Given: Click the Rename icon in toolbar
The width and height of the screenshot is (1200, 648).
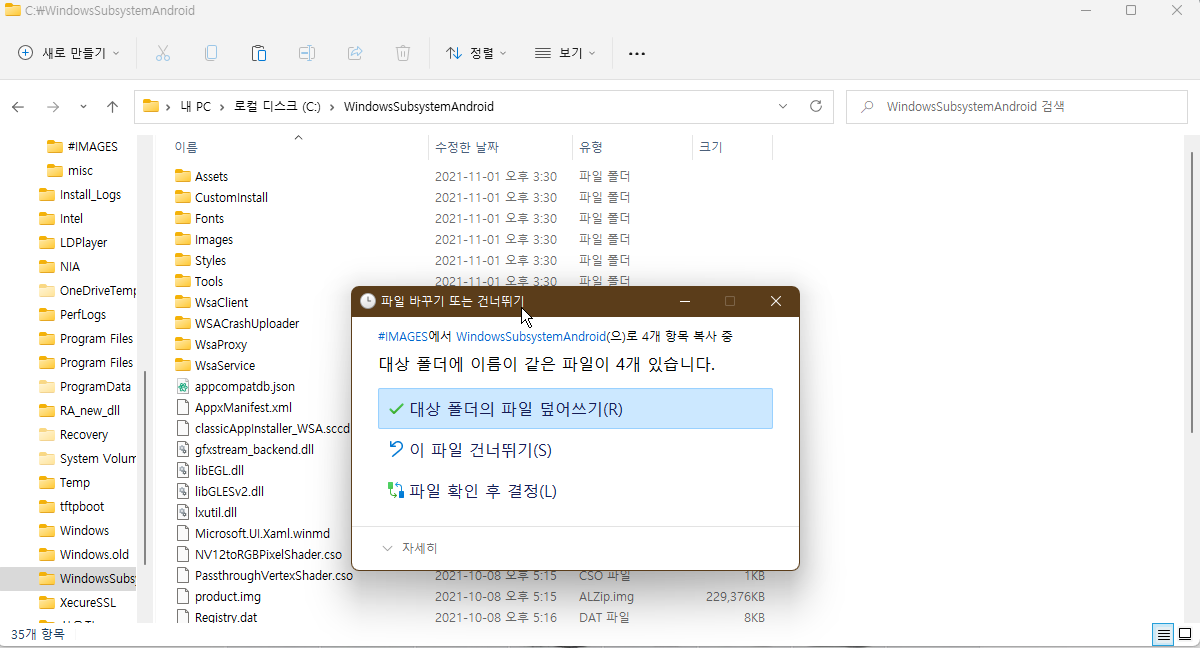Looking at the screenshot, I should click(307, 53).
